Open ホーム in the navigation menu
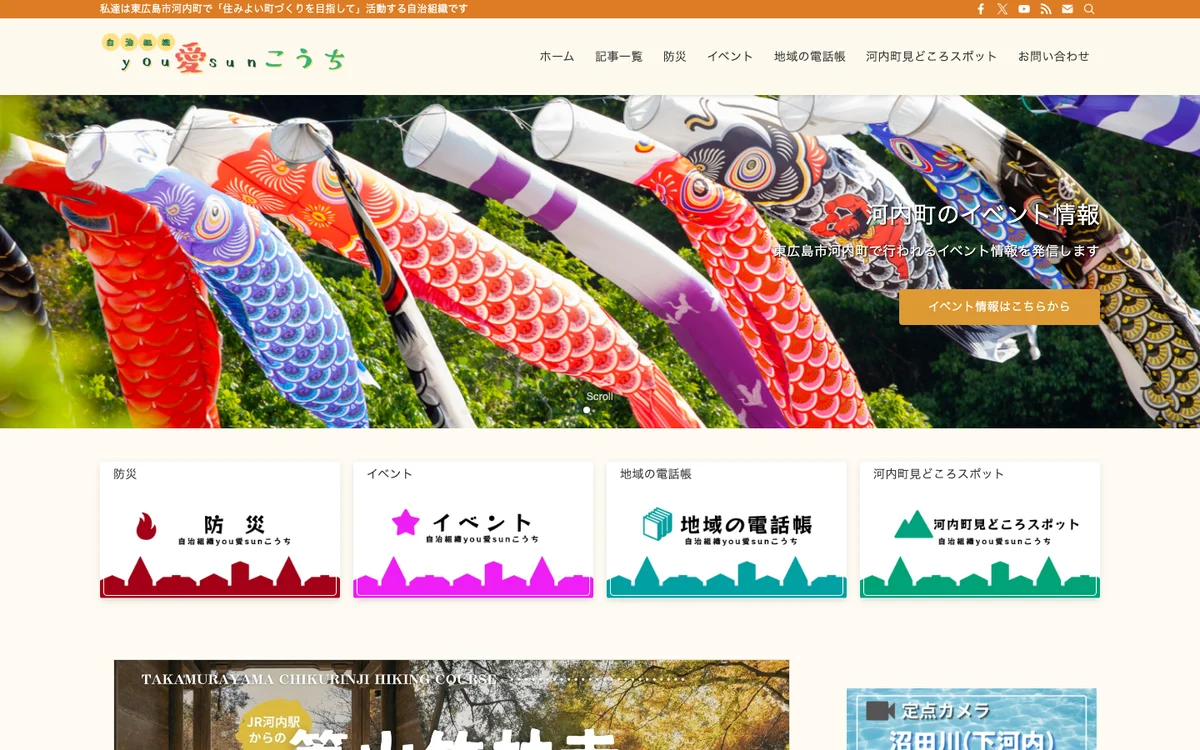Screen dimensions: 1200x750 click(557, 56)
